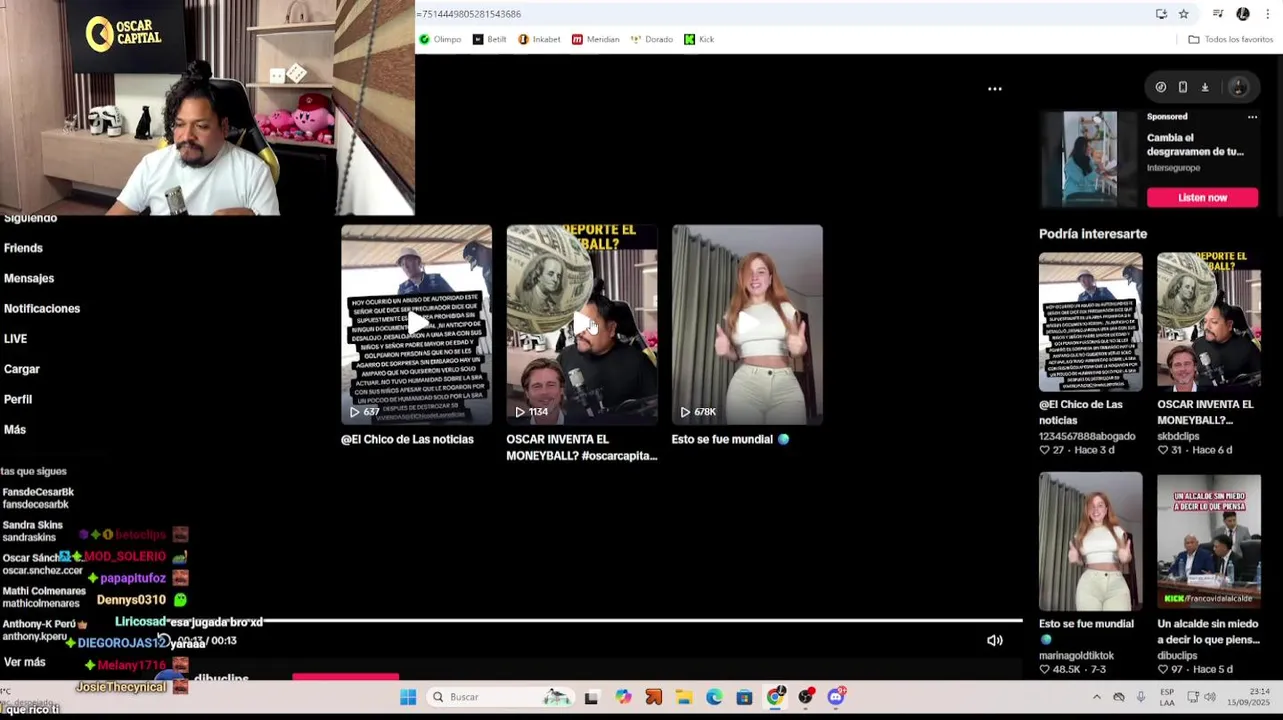Viewport: 1283px width, 720px height.
Task: Click the dibuclips username under suggested video
Action: pyautogui.click(x=1177, y=656)
